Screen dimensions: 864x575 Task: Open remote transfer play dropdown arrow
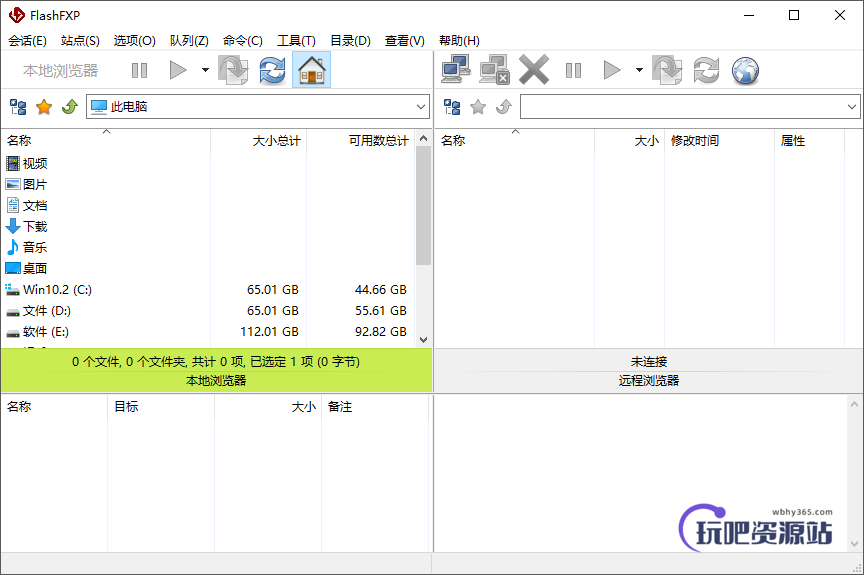639,70
